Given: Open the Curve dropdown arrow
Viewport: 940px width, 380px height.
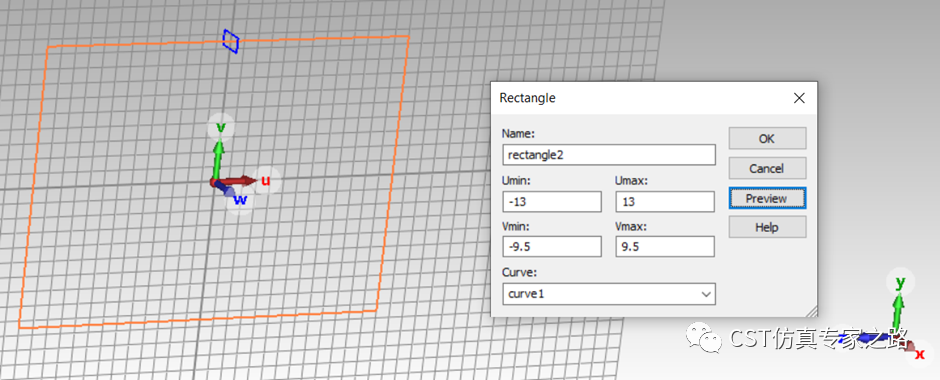Looking at the screenshot, I should [707, 294].
